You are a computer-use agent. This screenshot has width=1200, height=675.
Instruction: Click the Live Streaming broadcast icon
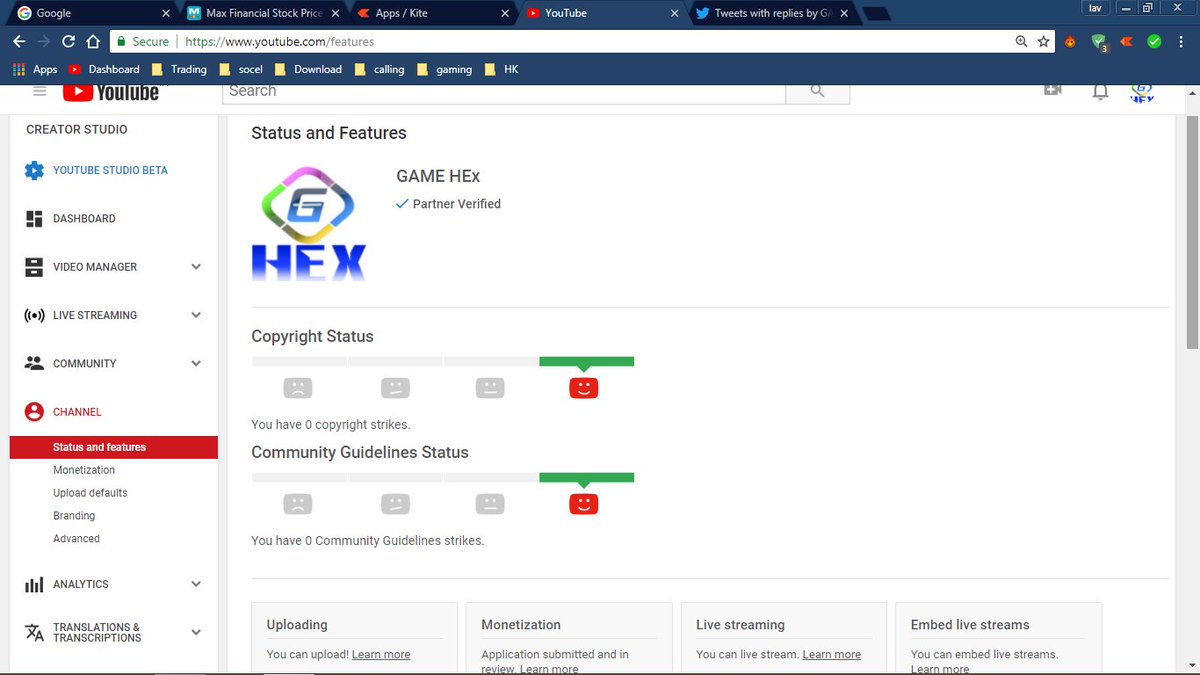click(x=34, y=315)
